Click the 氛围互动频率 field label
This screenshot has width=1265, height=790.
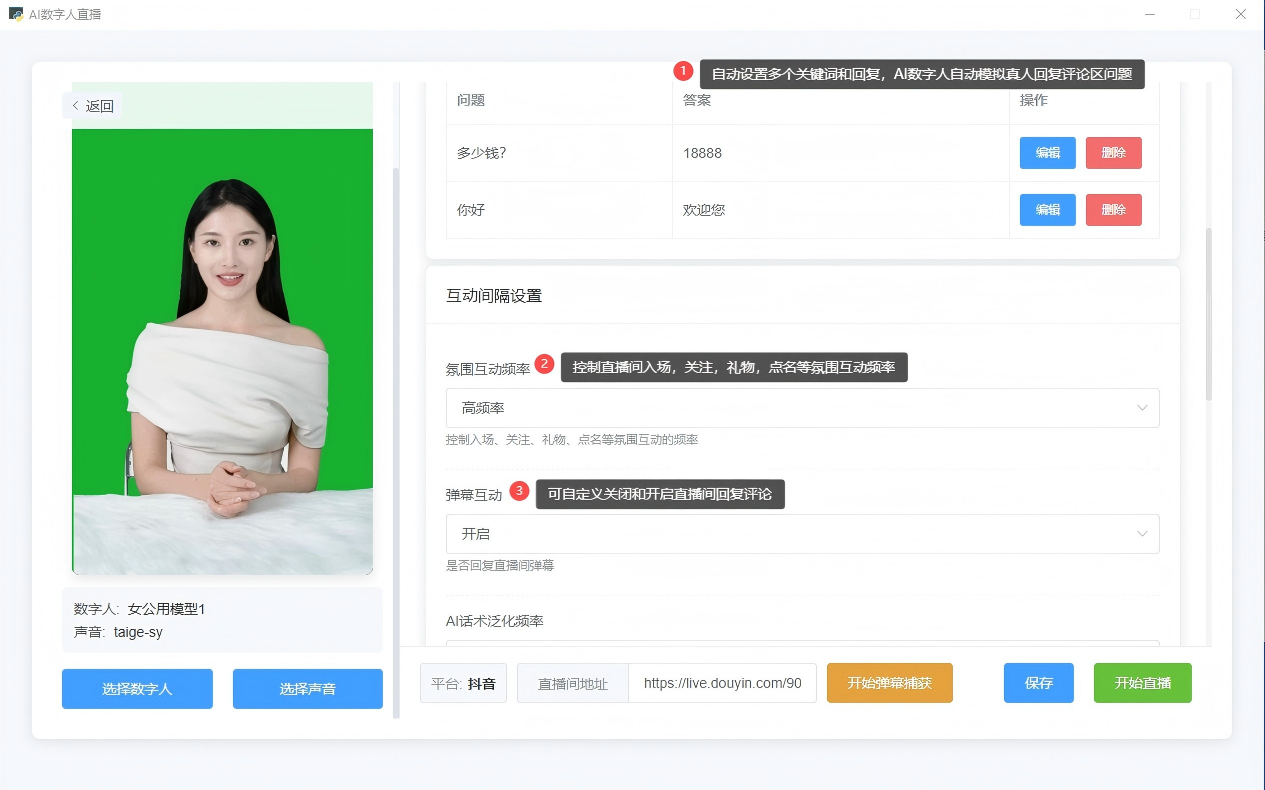click(488, 369)
